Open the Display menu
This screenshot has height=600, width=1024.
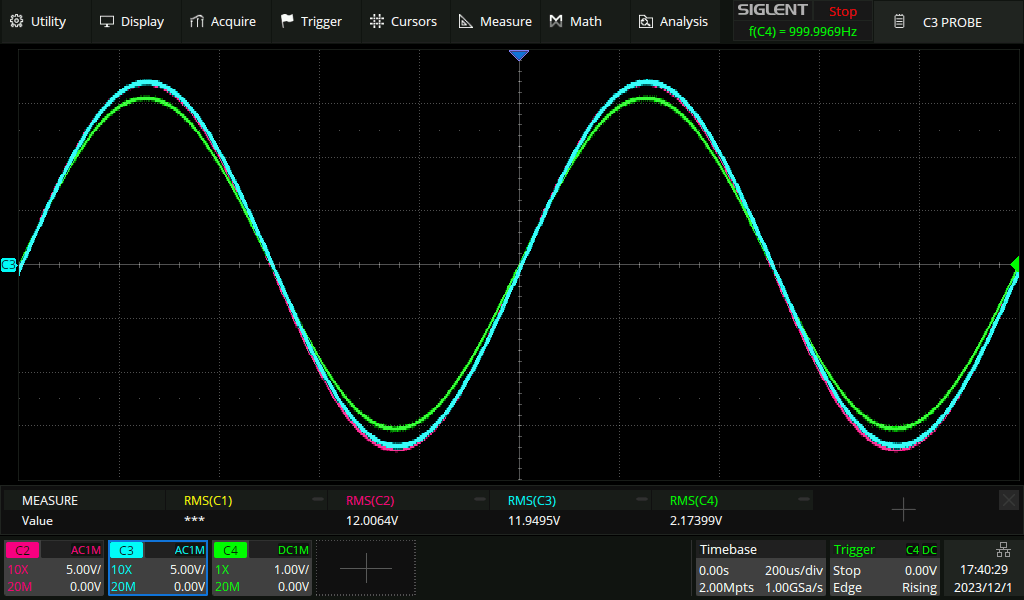click(x=132, y=22)
